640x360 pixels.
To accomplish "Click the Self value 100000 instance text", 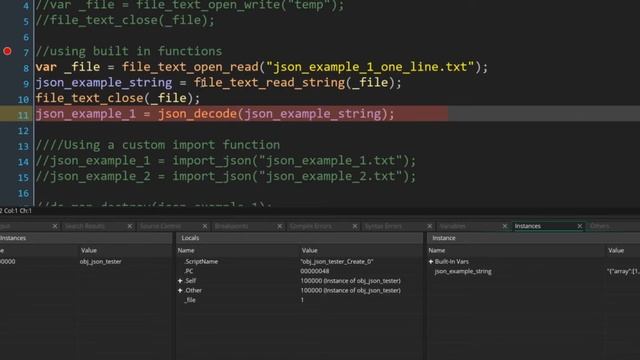I will point(350,281).
